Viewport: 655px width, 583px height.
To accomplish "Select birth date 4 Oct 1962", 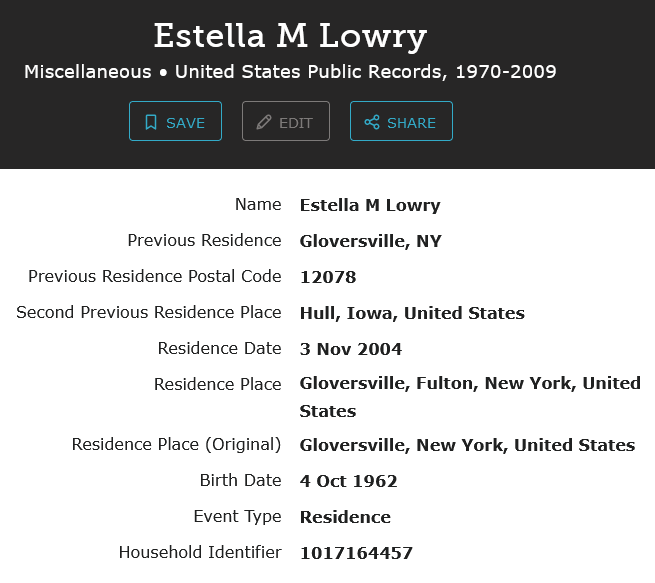I will pyautogui.click(x=348, y=481).
